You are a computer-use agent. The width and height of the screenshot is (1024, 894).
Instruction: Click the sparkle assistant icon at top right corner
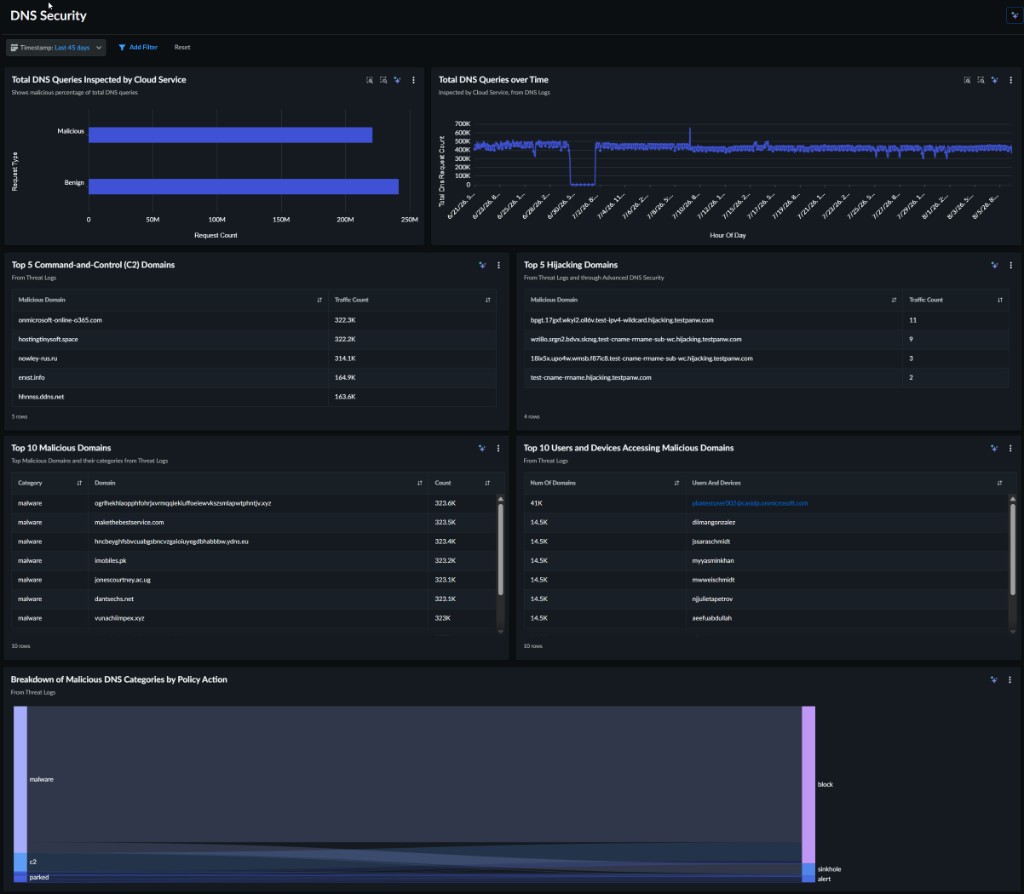(x=1014, y=16)
